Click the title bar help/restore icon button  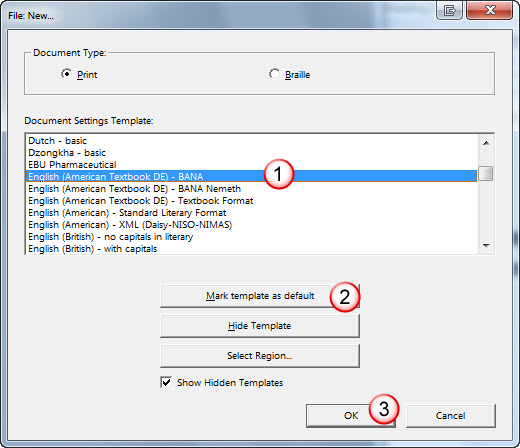pos(449,10)
